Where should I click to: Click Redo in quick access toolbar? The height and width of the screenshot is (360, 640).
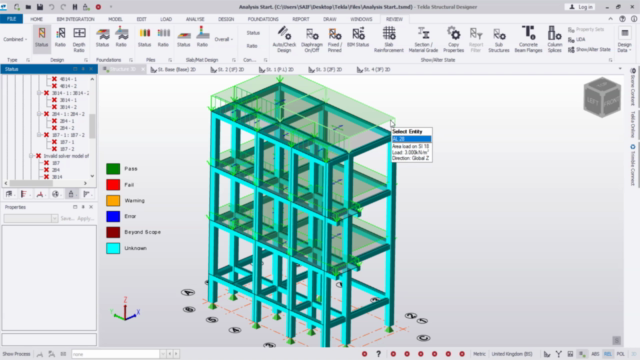tap(63, 7)
